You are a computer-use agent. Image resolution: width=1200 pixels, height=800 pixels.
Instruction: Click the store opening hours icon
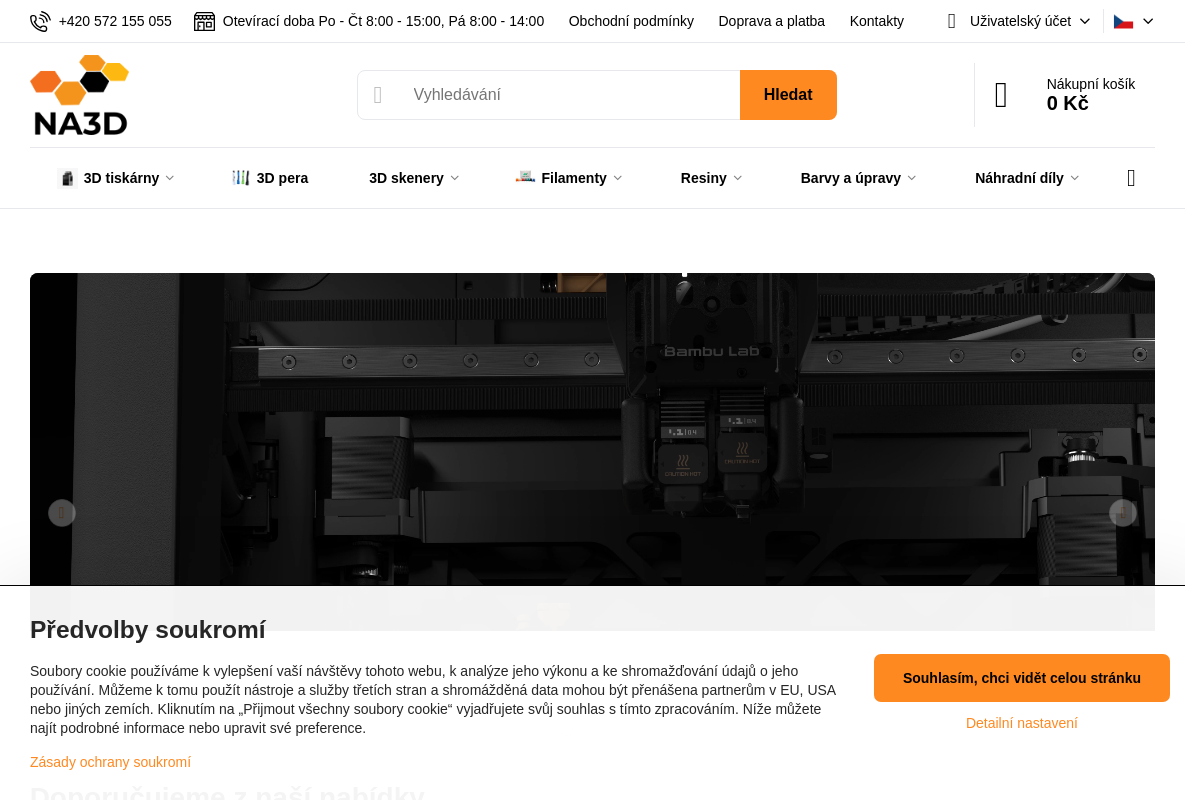click(x=204, y=21)
